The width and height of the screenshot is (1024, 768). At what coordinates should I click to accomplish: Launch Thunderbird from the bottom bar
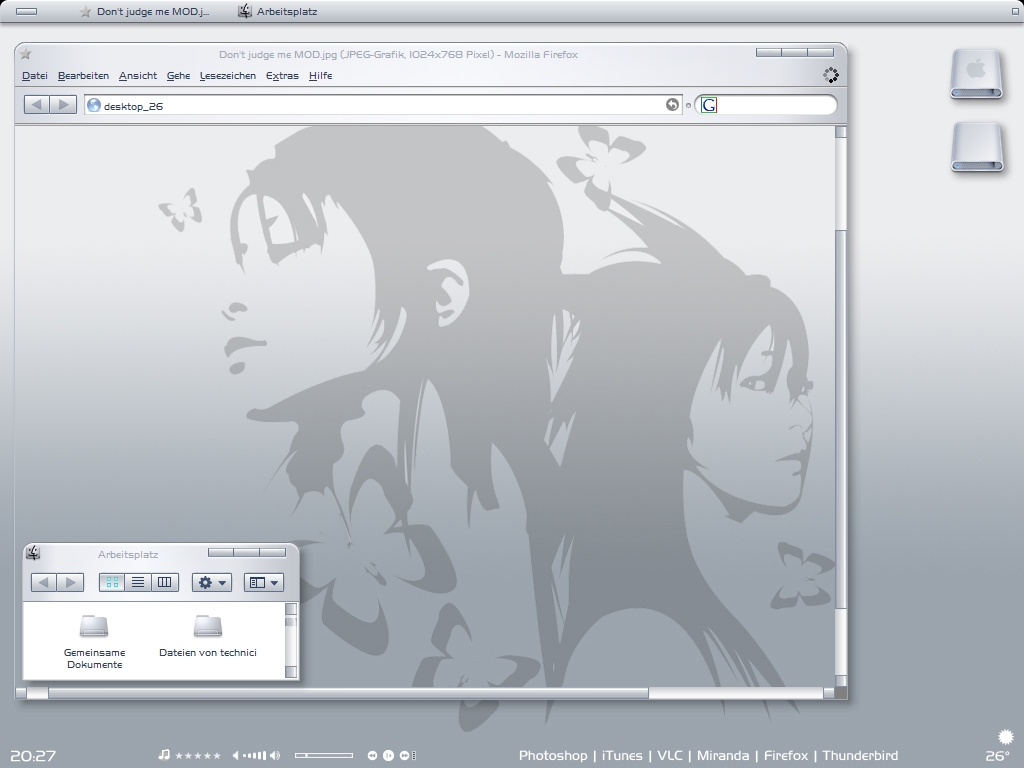pyautogui.click(x=860, y=756)
